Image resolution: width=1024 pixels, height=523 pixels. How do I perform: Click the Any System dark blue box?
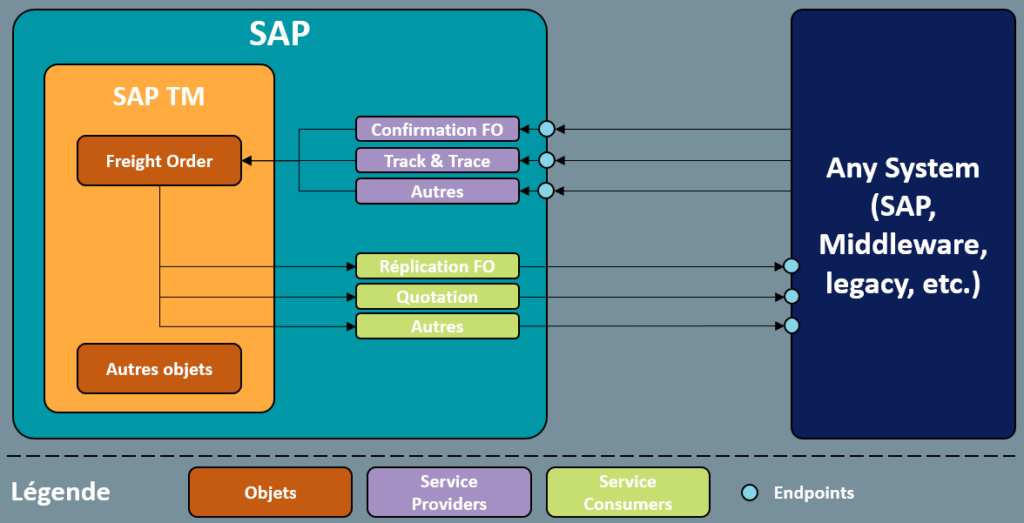click(903, 224)
